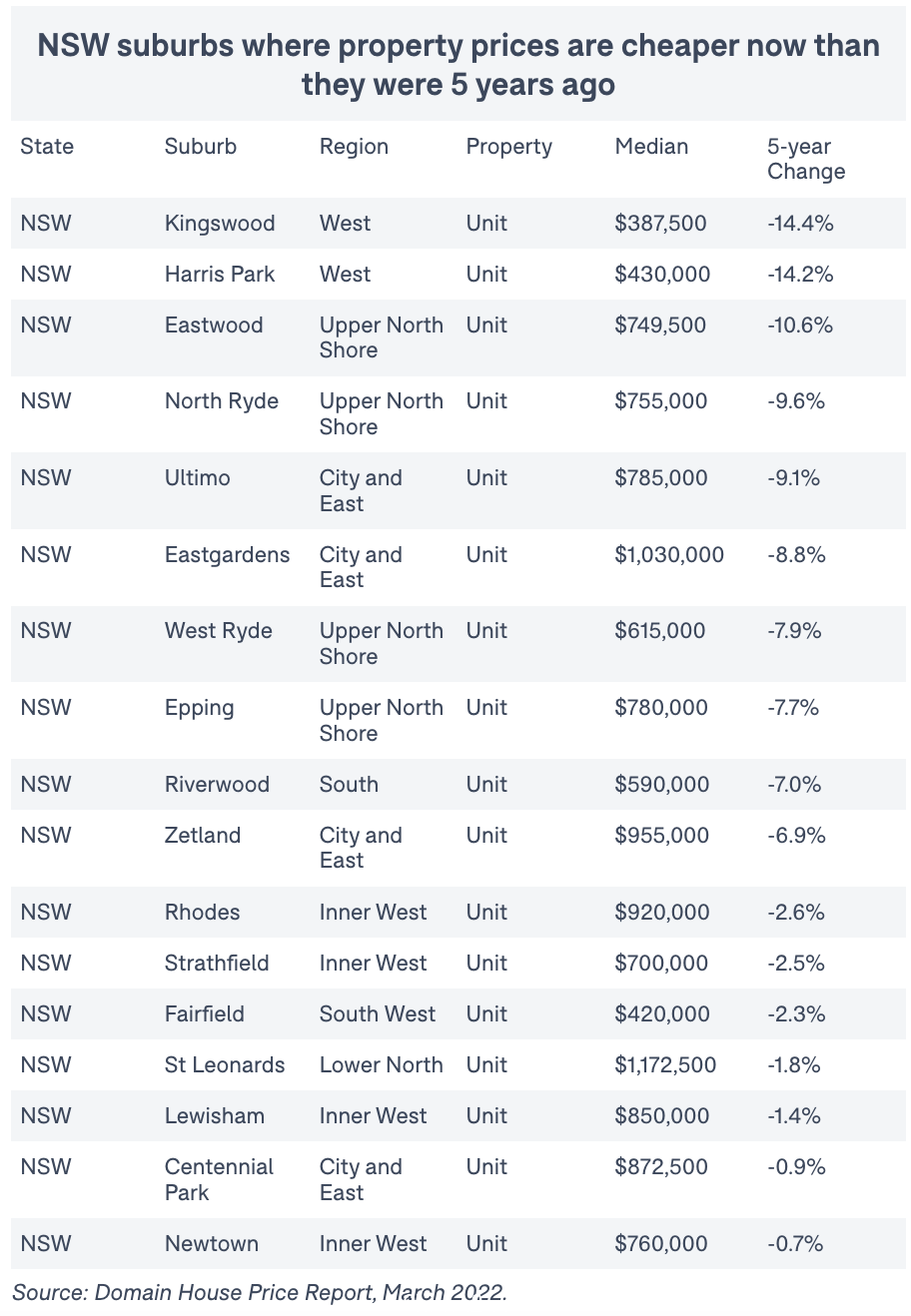
Task: Click the North Ryde suburb name
Action: (222, 401)
